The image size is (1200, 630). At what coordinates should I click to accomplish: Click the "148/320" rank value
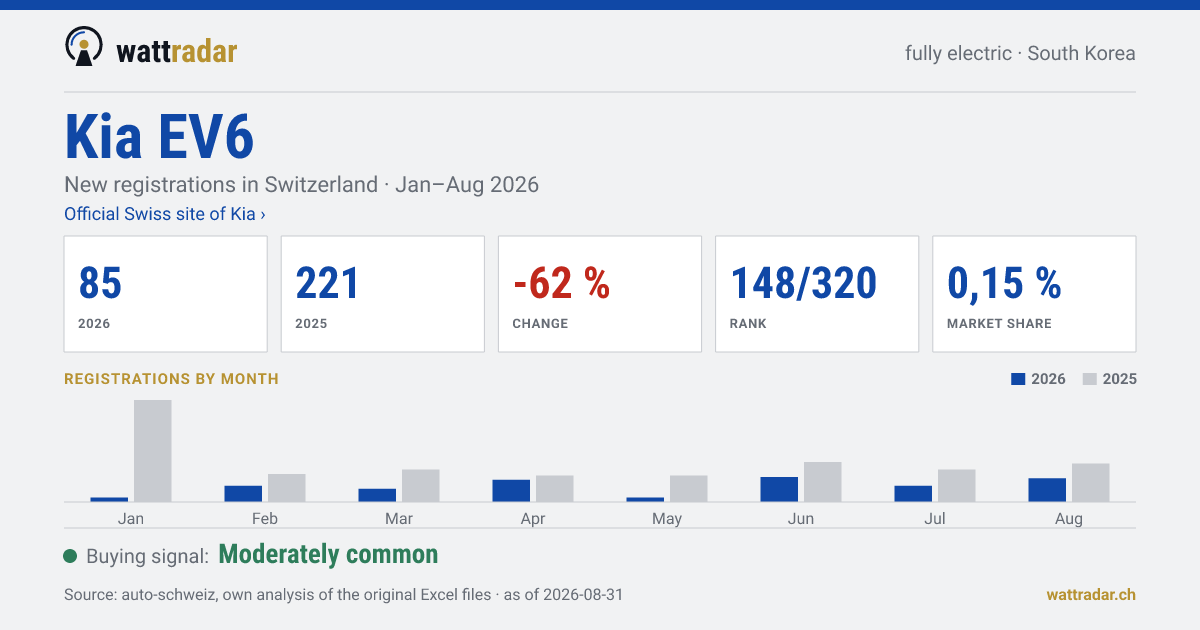(x=803, y=284)
